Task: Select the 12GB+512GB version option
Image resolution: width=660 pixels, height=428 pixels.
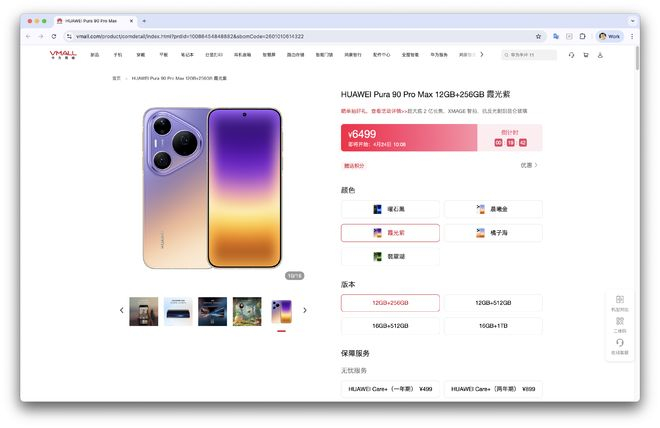Action: point(493,303)
